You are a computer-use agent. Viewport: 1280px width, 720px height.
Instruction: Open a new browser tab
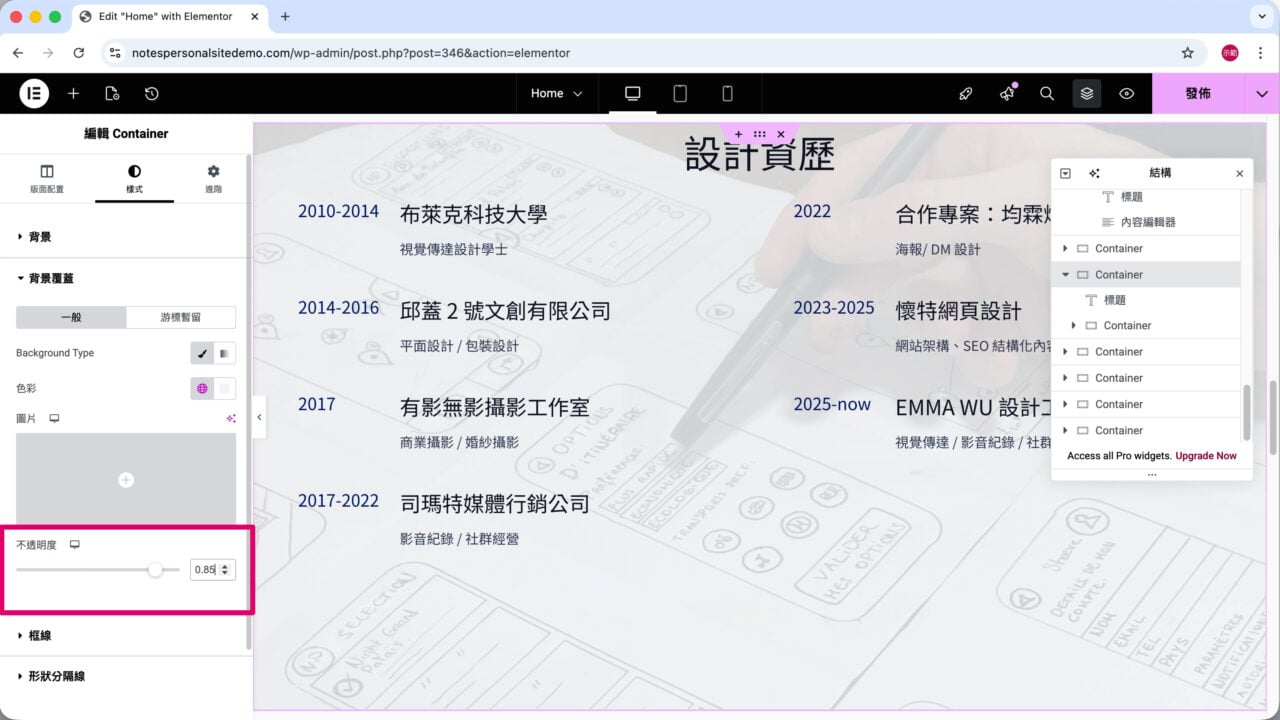[x=285, y=17]
